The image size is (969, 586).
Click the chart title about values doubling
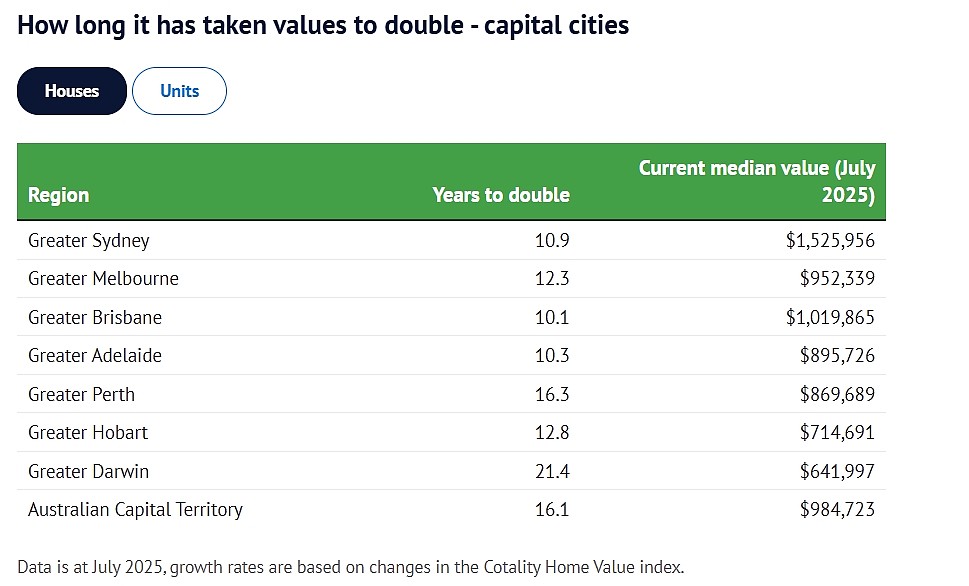[x=323, y=25]
